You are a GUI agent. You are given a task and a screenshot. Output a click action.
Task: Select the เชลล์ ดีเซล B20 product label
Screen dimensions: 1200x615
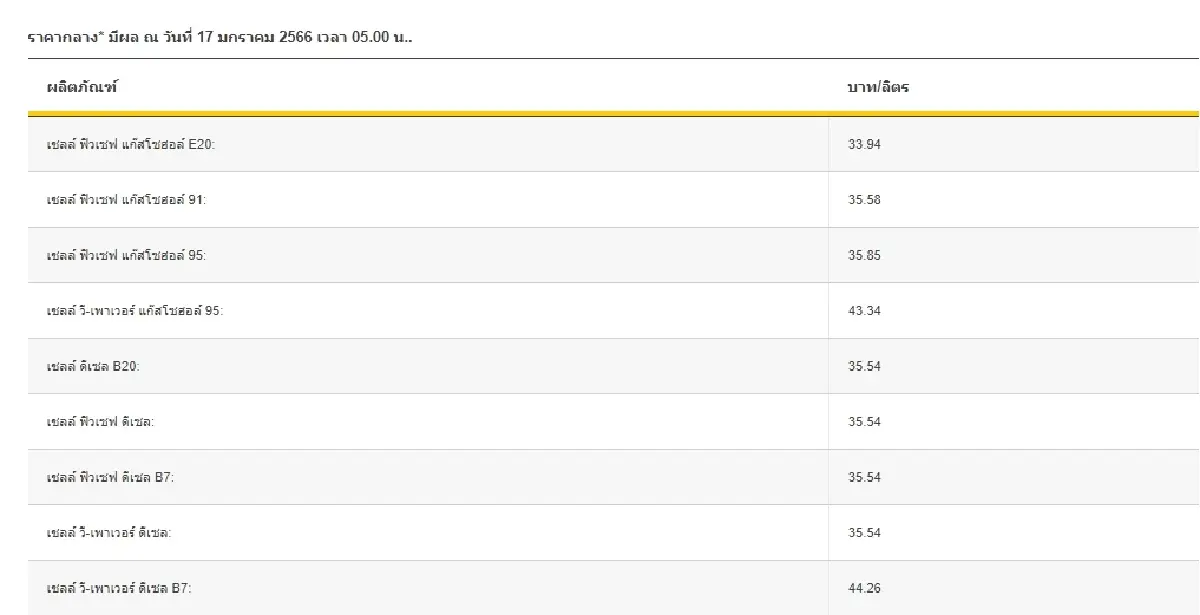pos(93,366)
